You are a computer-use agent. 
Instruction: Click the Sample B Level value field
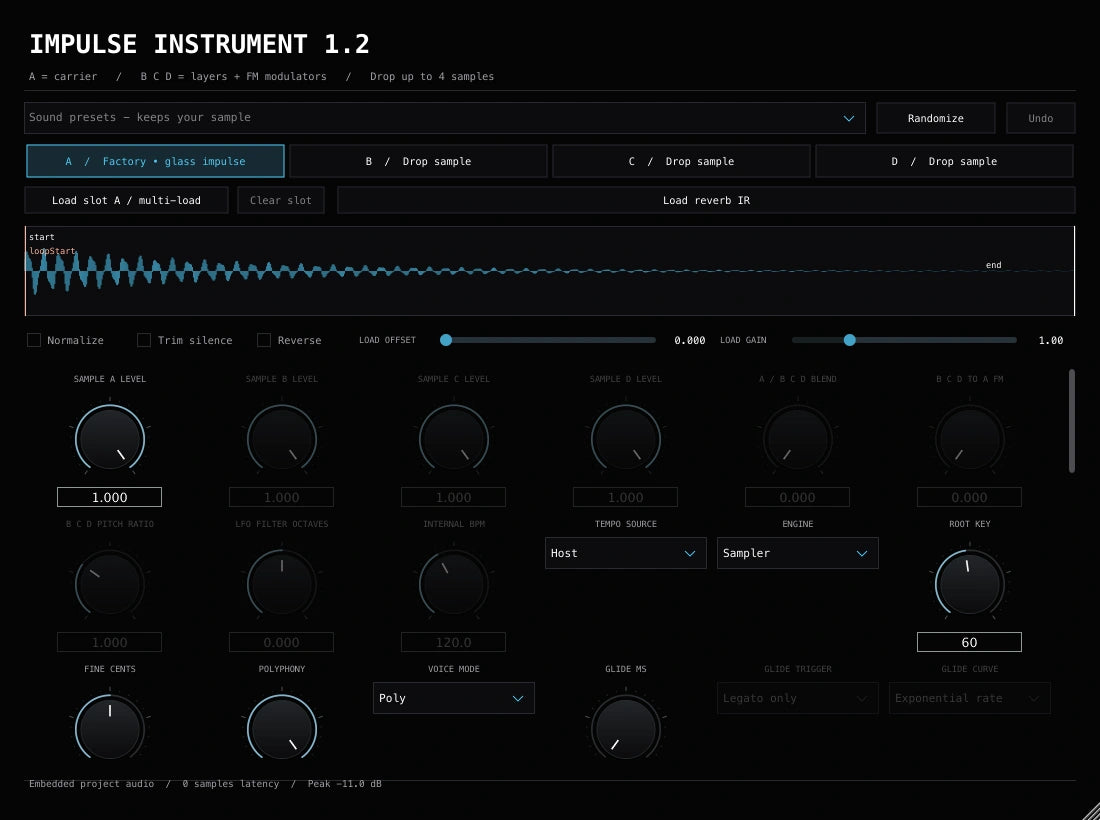click(x=281, y=497)
